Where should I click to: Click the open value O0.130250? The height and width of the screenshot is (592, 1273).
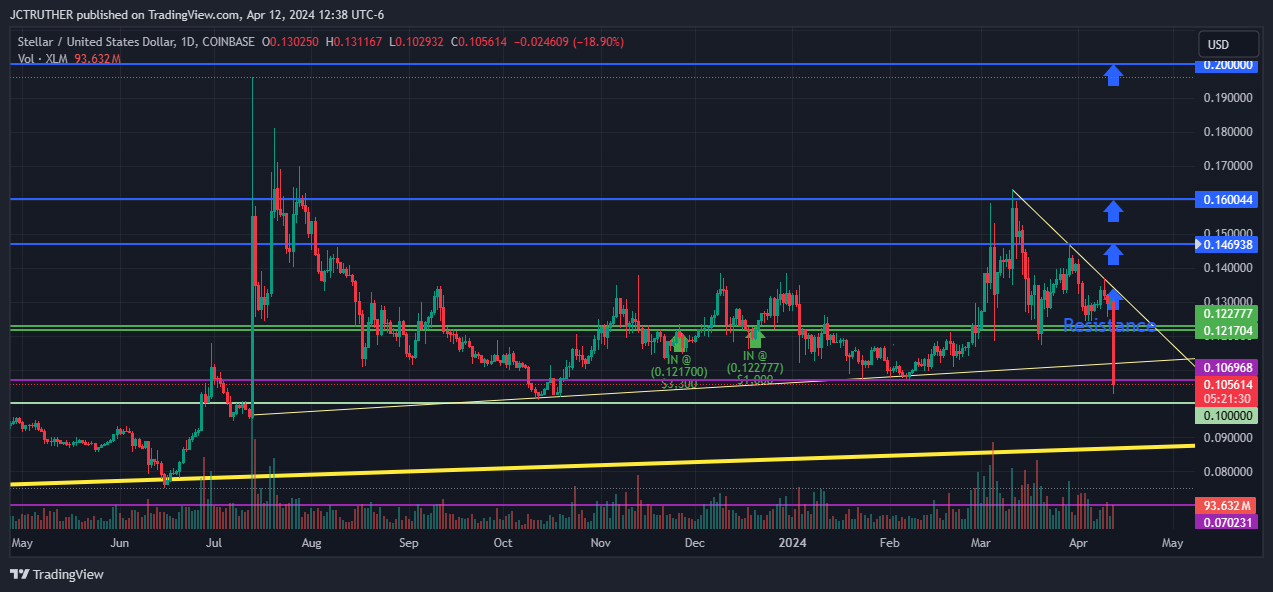click(x=291, y=43)
